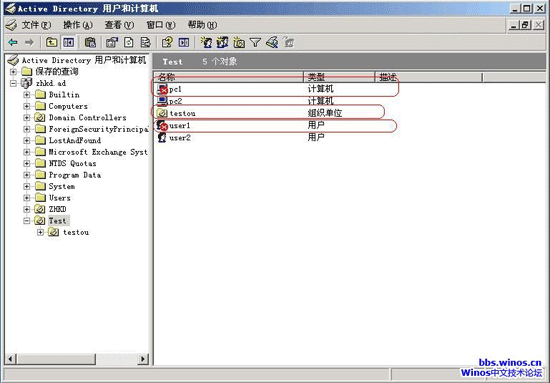550x383 pixels.
Task: Expand the Builtin container
Action: 27,95
